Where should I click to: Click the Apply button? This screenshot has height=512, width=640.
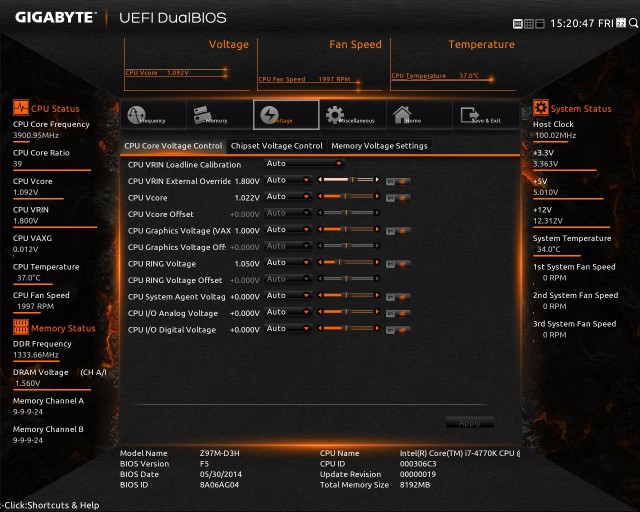pyautogui.click(x=469, y=423)
